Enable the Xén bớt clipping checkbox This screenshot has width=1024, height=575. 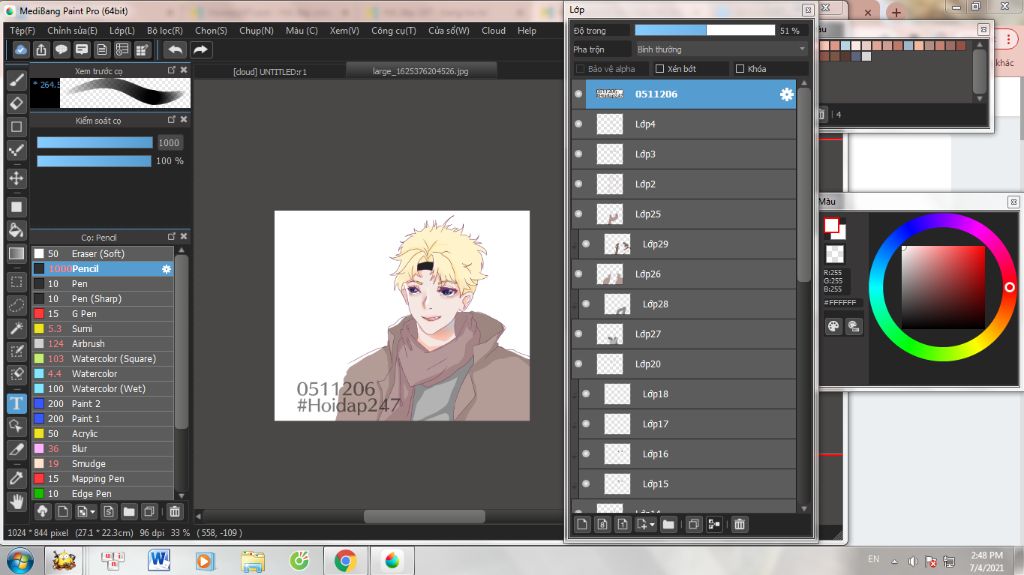tap(660, 69)
